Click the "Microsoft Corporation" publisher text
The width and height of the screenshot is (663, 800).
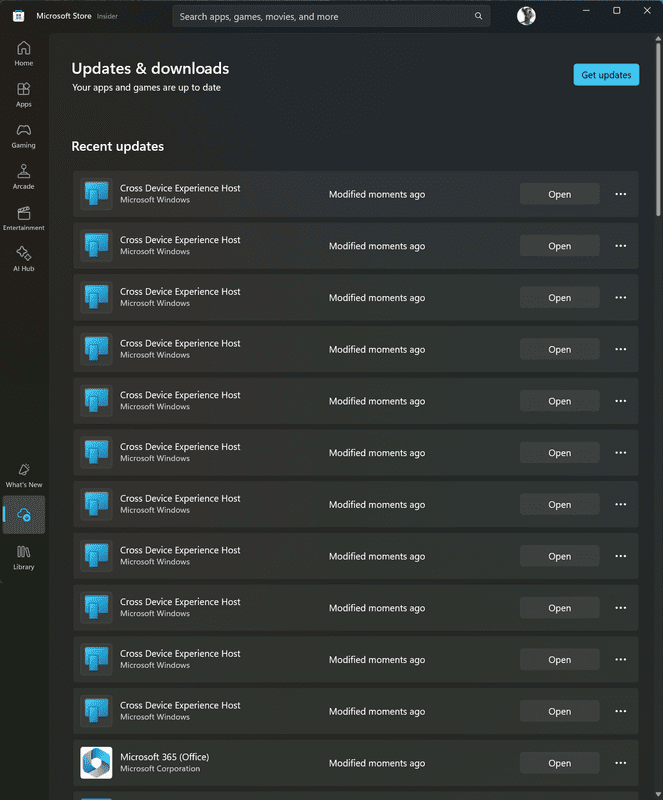tap(160, 769)
